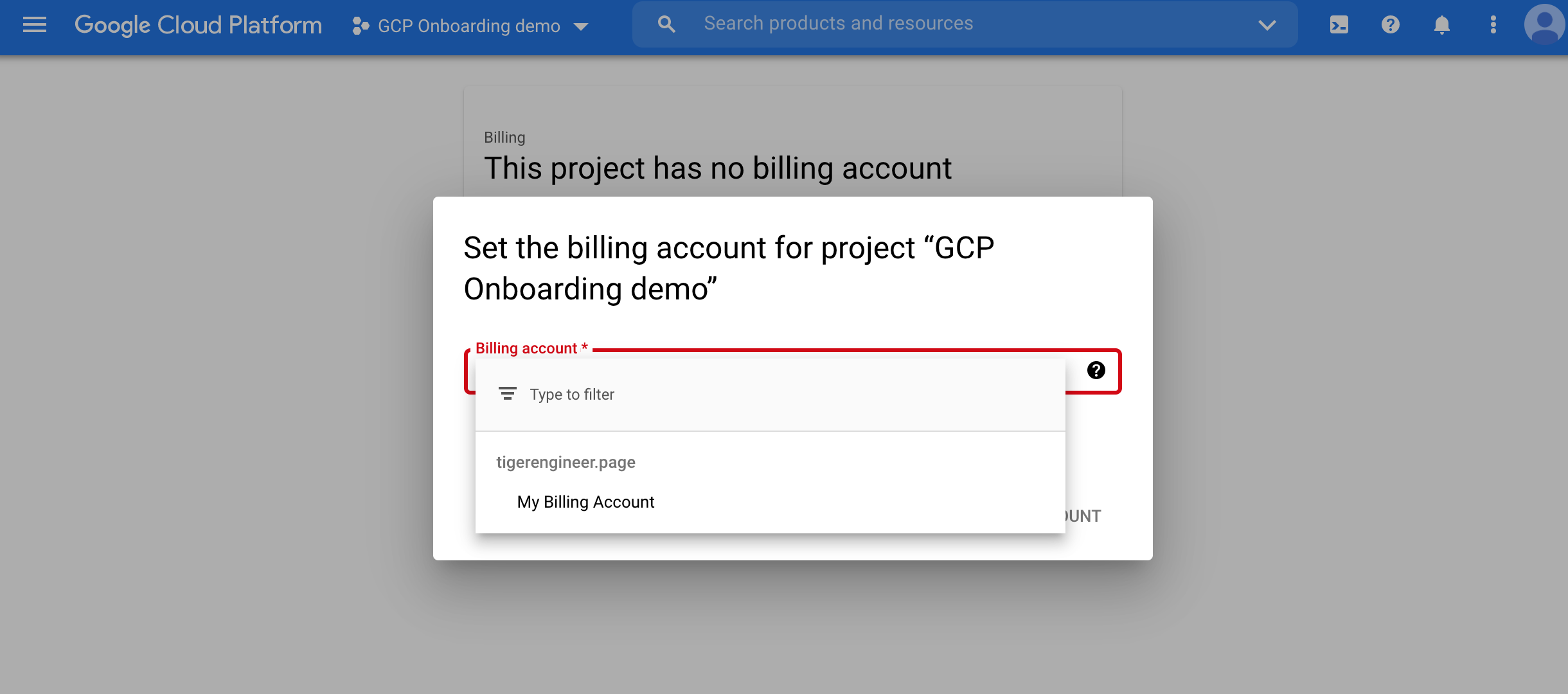1568x694 pixels.
Task: Open the Help menu
Action: [1390, 25]
